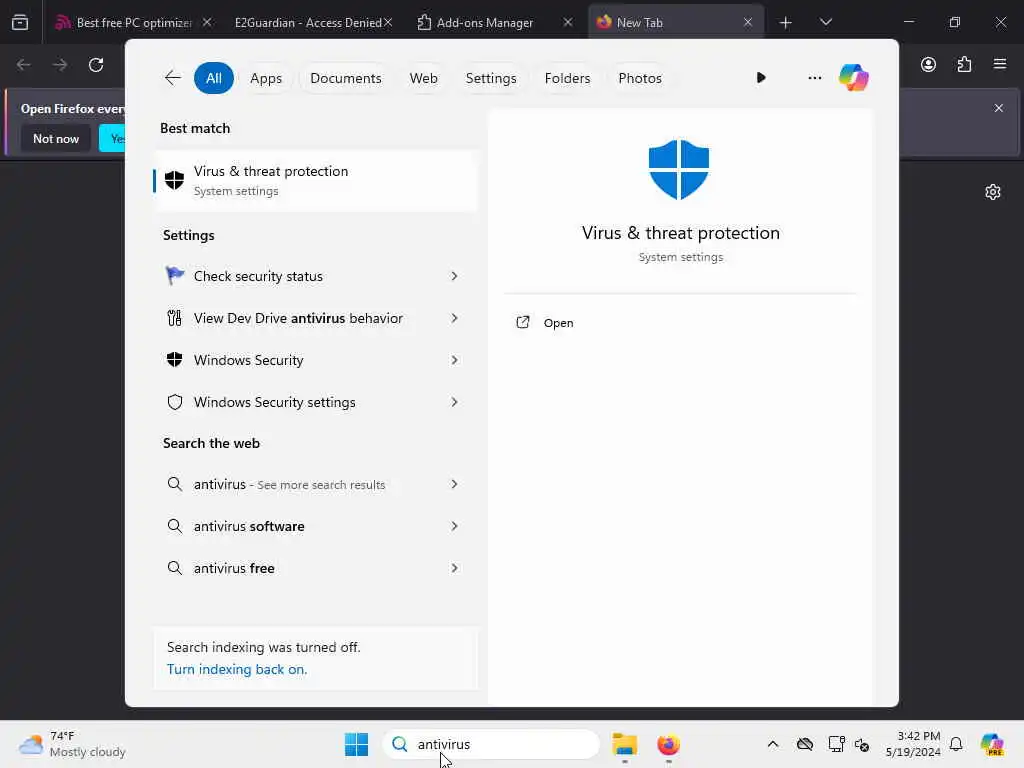Show hidden system tray icons
1024x768 pixels.
[773, 744]
